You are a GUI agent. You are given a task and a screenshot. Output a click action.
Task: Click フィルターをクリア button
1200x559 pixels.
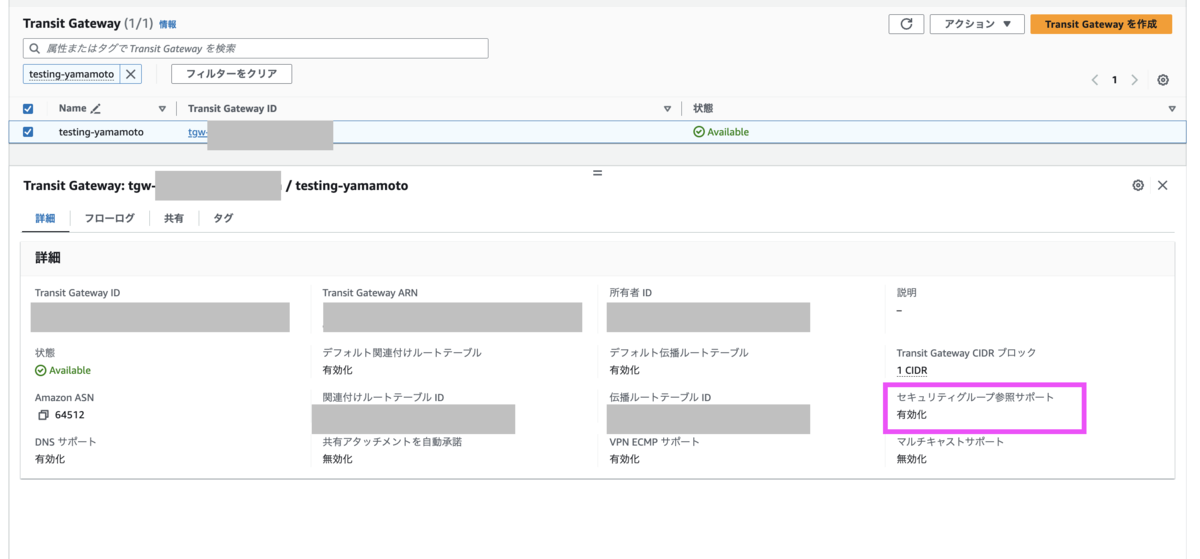[232, 74]
